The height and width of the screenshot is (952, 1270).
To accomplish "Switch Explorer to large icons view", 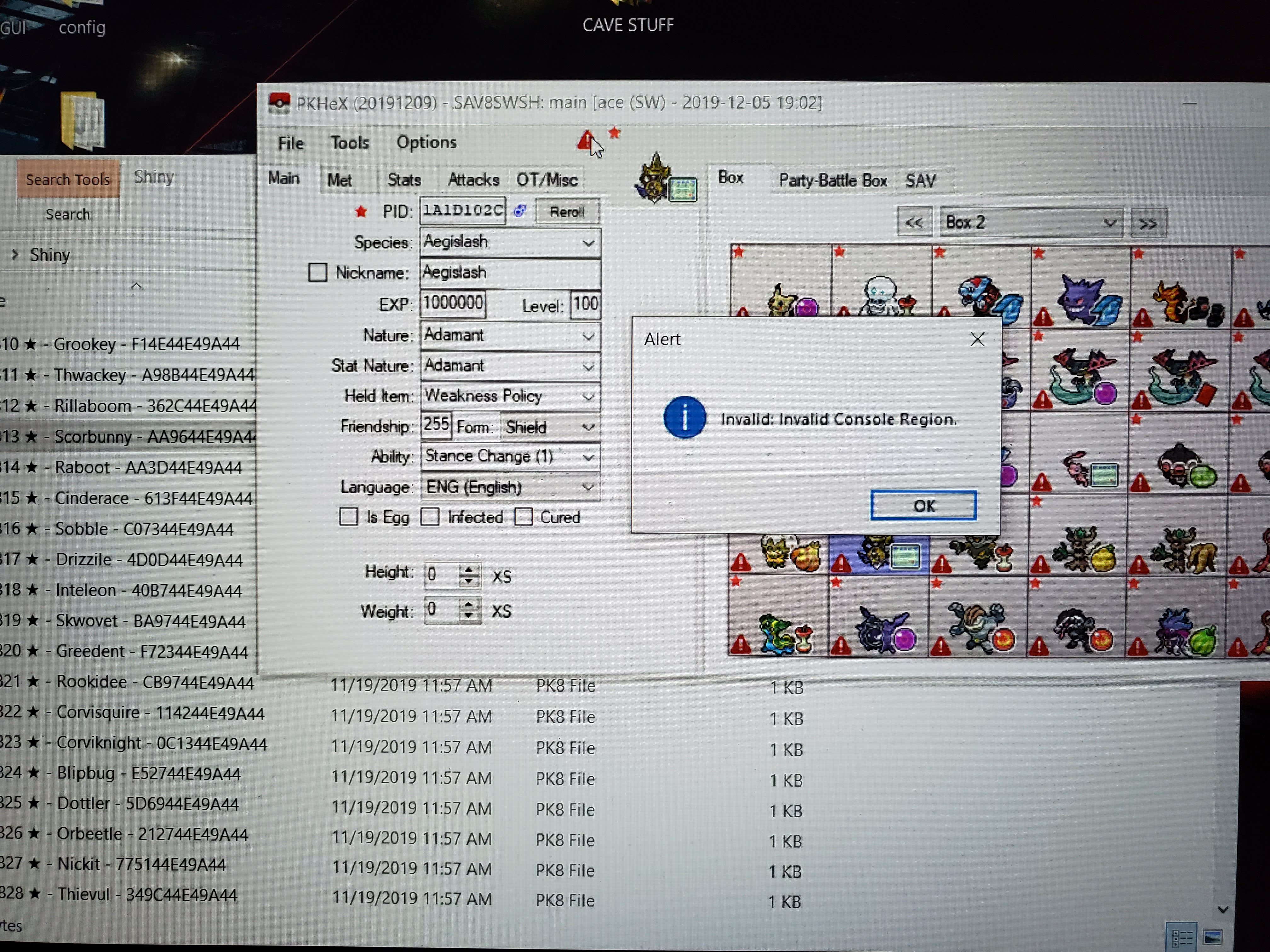I will (x=1213, y=938).
